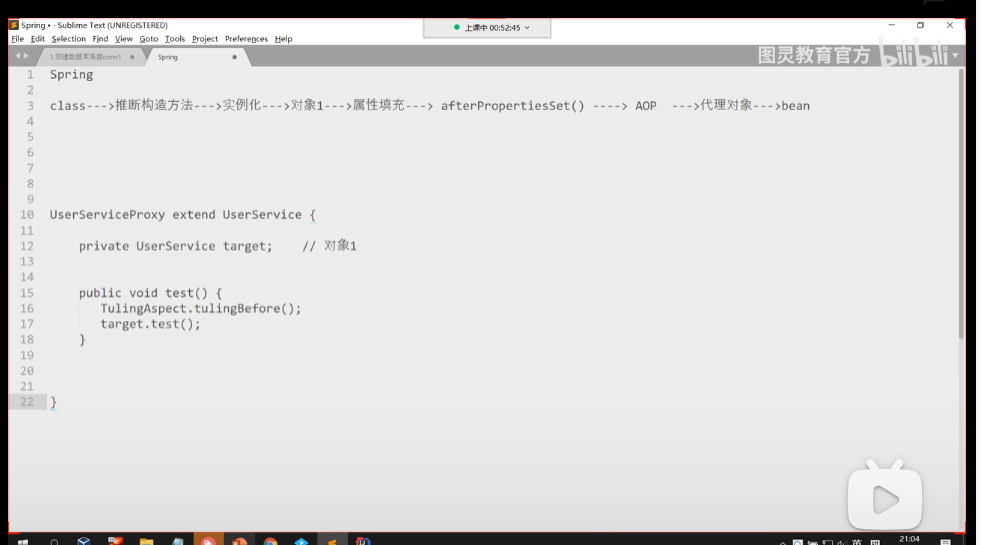Open the View menu

pyautogui.click(x=123, y=39)
